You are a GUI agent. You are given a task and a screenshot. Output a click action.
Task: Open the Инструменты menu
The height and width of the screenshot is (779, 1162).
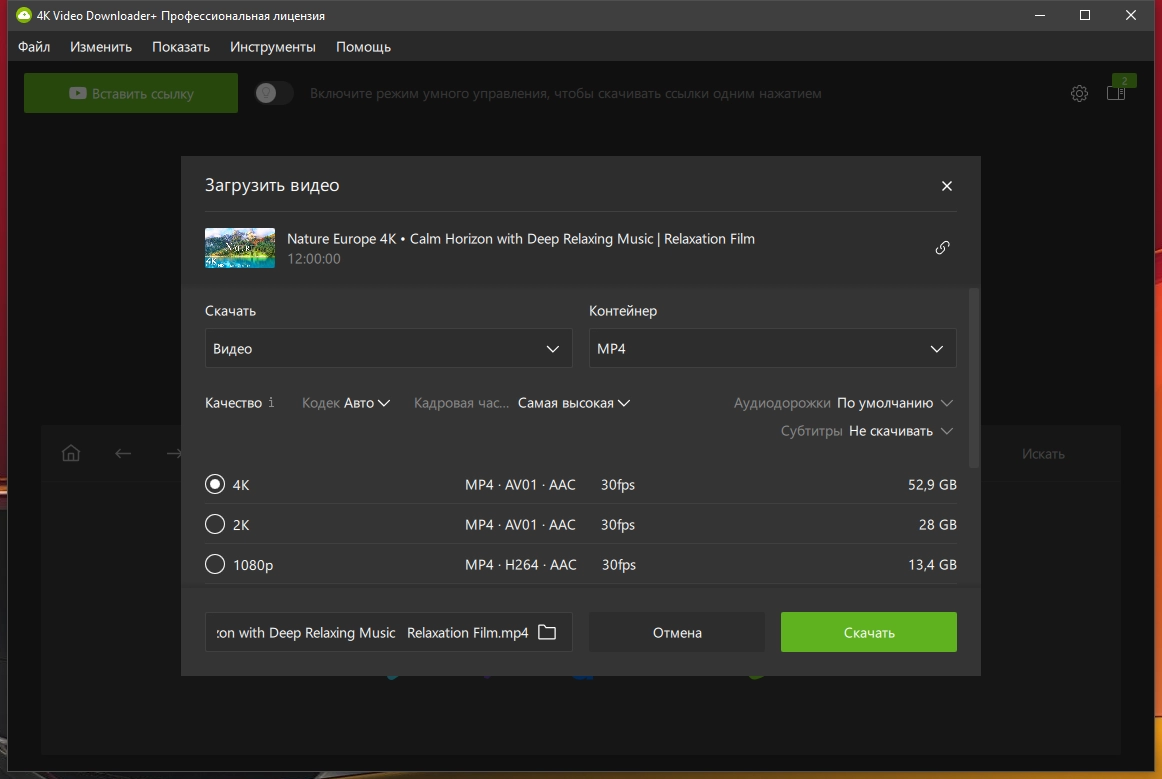click(273, 47)
